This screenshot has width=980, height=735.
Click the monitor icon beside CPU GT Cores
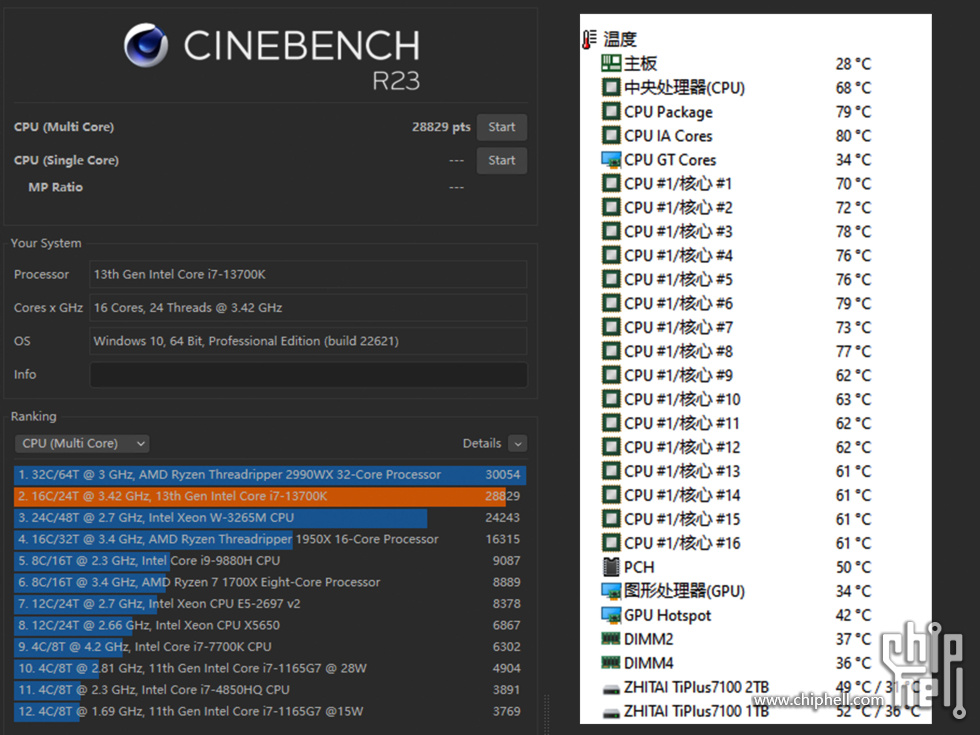(611, 159)
